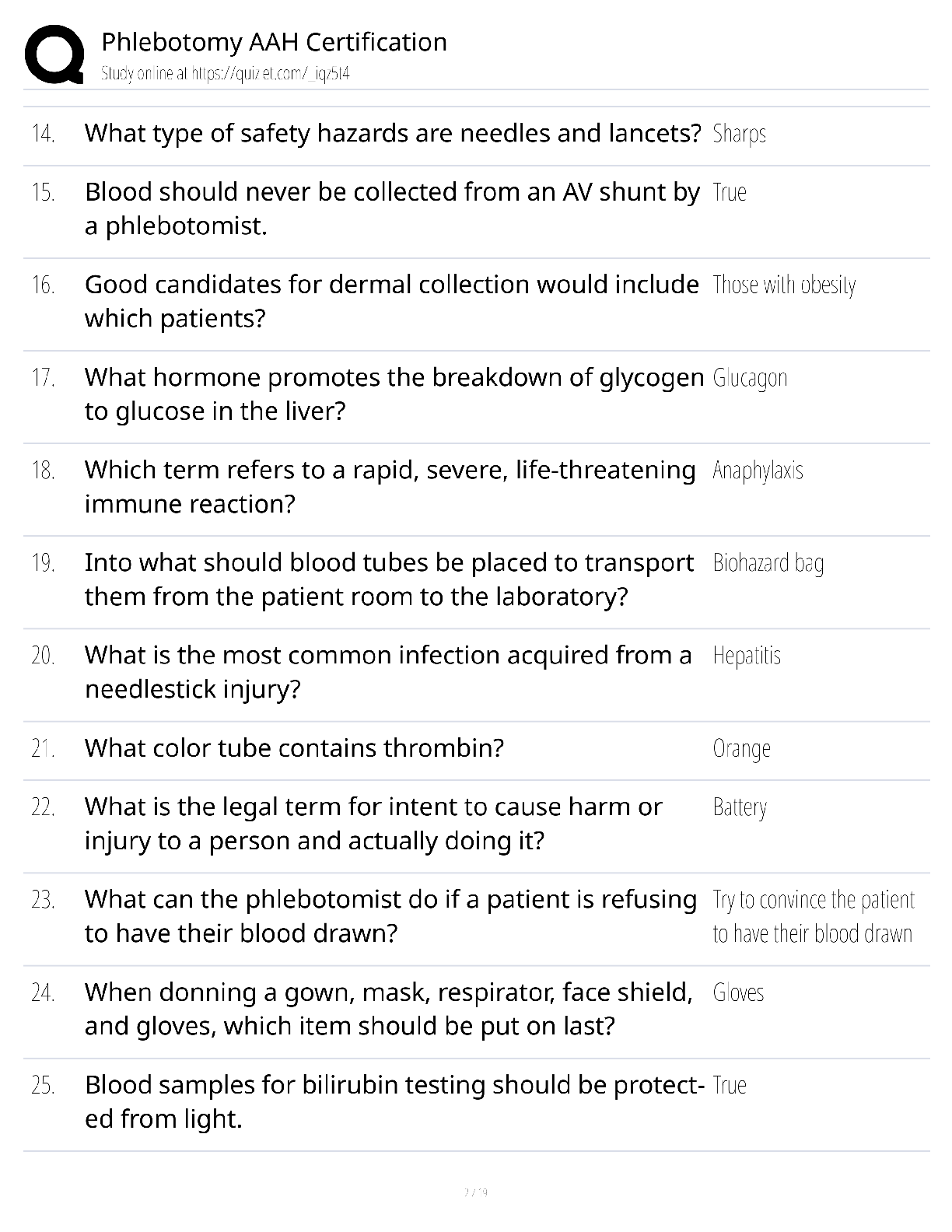The image size is (952, 1232).
Task: Select question 14 about needles and lancets
Action: [393, 133]
